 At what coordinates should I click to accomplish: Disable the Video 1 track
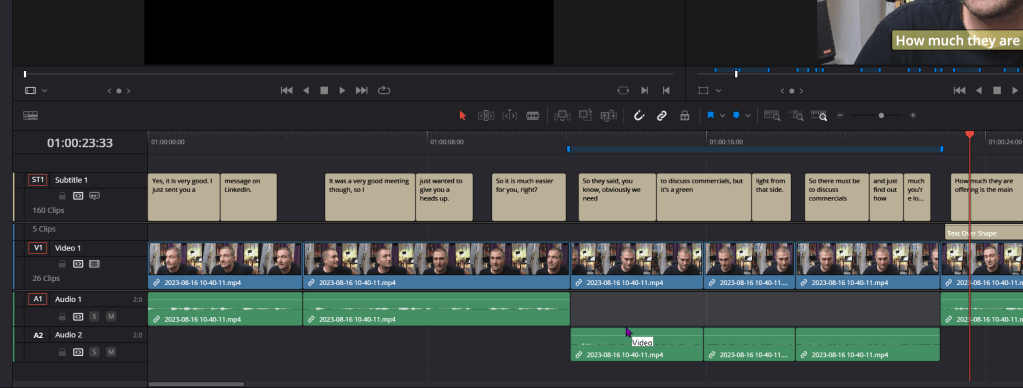click(x=95, y=264)
